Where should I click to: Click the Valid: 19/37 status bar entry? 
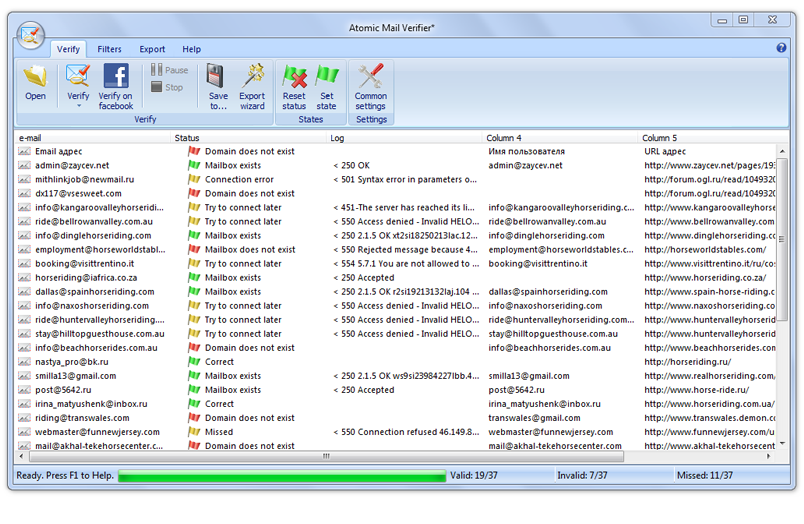tap(474, 475)
